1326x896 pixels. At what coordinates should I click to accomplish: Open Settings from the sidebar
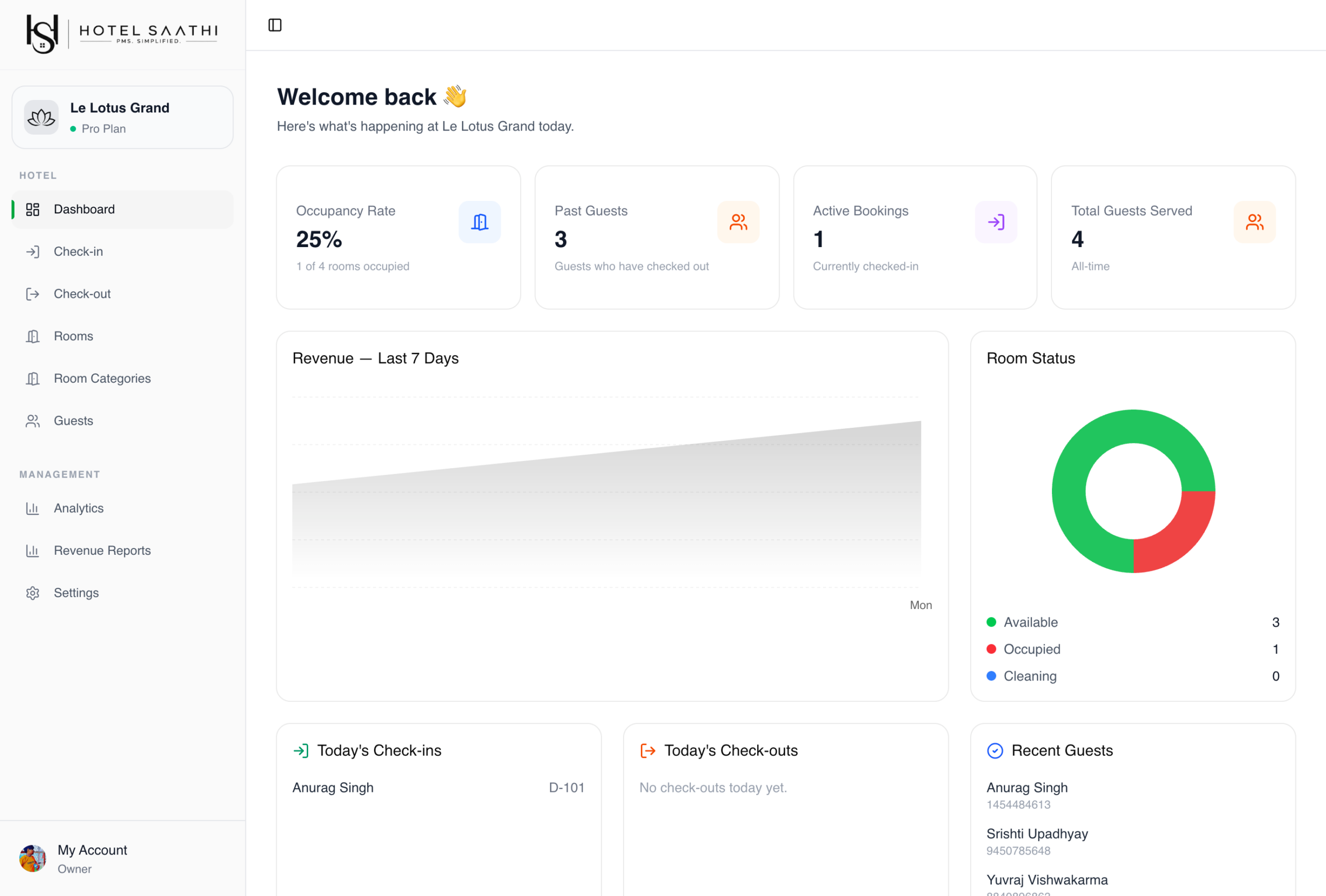(x=122, y=592)
